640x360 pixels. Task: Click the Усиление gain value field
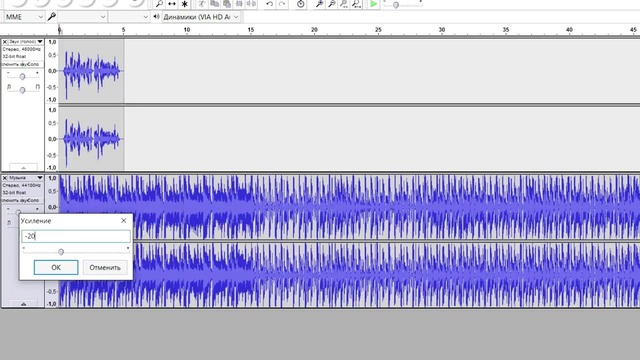(x=76, y=236)
